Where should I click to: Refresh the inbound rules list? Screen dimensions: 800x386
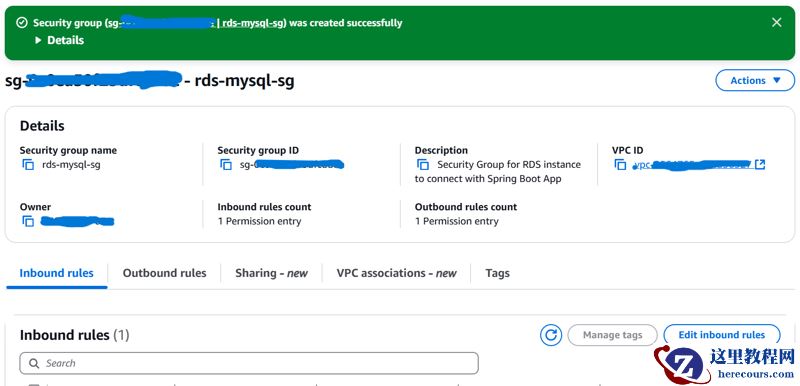[x=551, y=335]
